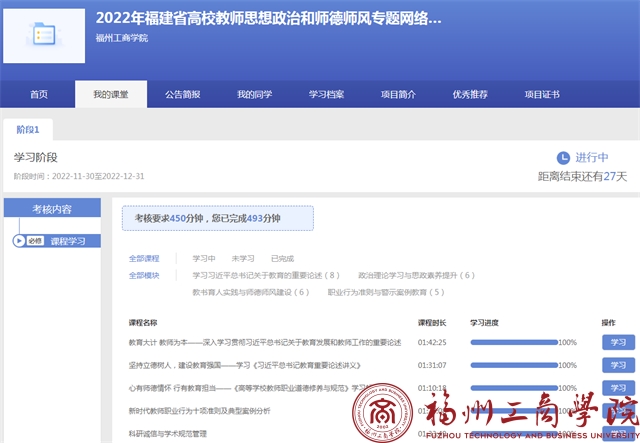The width and height of the screenshot is (640, 443).
Task: View the 项目简介 tab
Action: point(398,94)
